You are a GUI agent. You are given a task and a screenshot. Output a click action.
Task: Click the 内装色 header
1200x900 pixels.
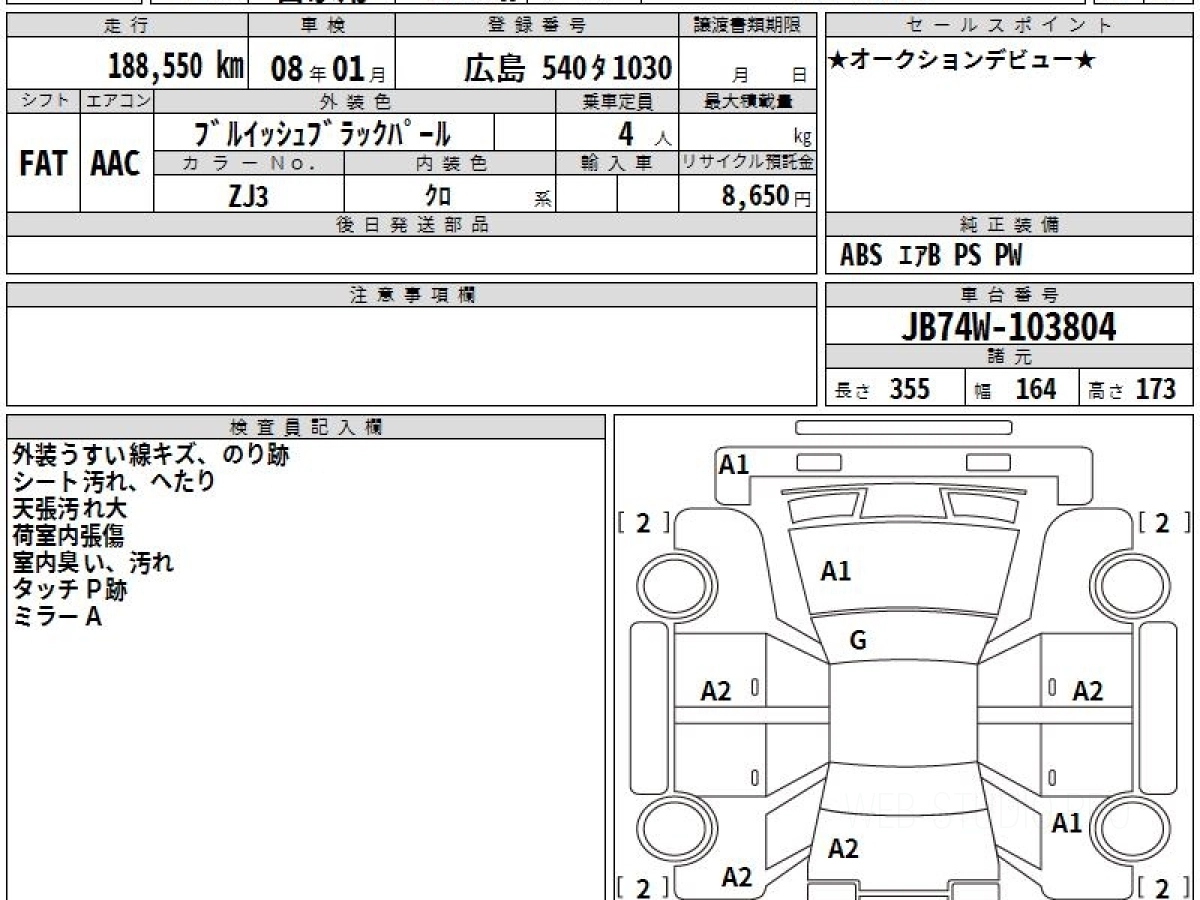450,163
